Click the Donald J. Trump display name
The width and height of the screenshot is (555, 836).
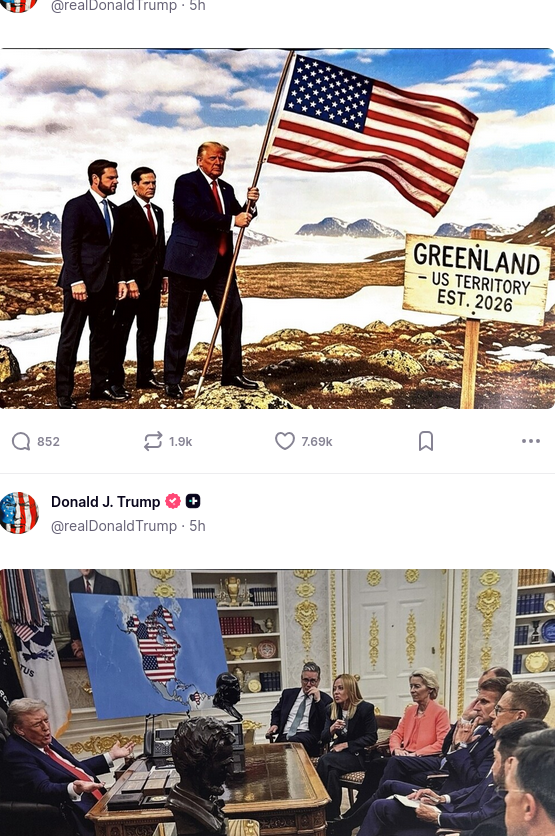106,502
